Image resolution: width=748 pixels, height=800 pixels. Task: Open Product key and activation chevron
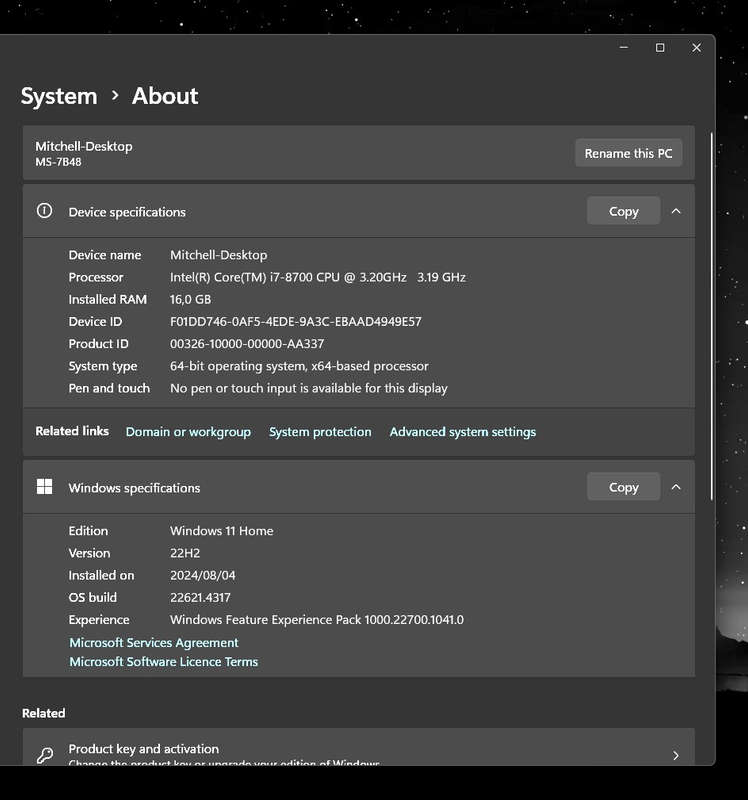click(x=676, y=755)
